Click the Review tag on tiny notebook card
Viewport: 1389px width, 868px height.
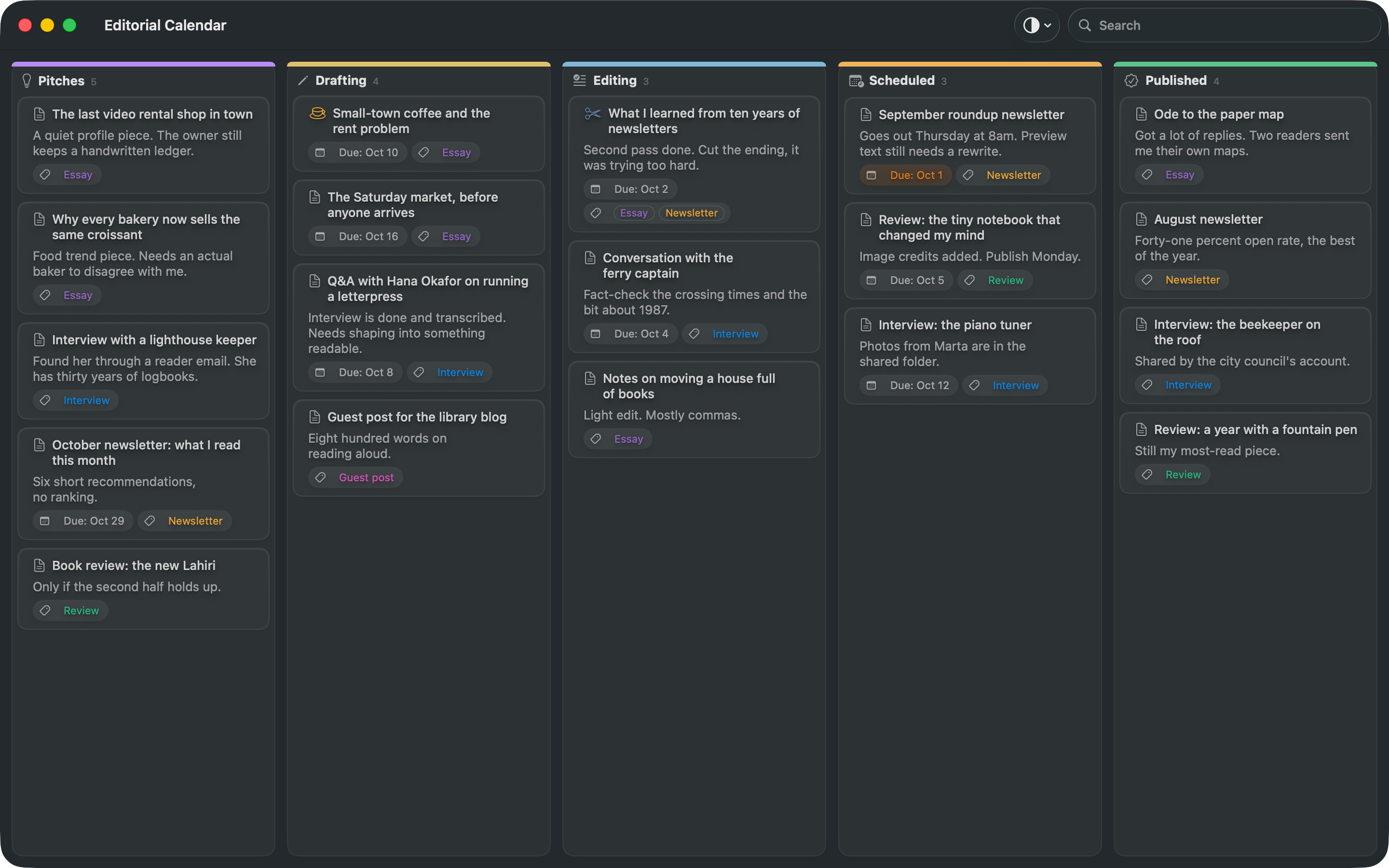click(994, 281)
